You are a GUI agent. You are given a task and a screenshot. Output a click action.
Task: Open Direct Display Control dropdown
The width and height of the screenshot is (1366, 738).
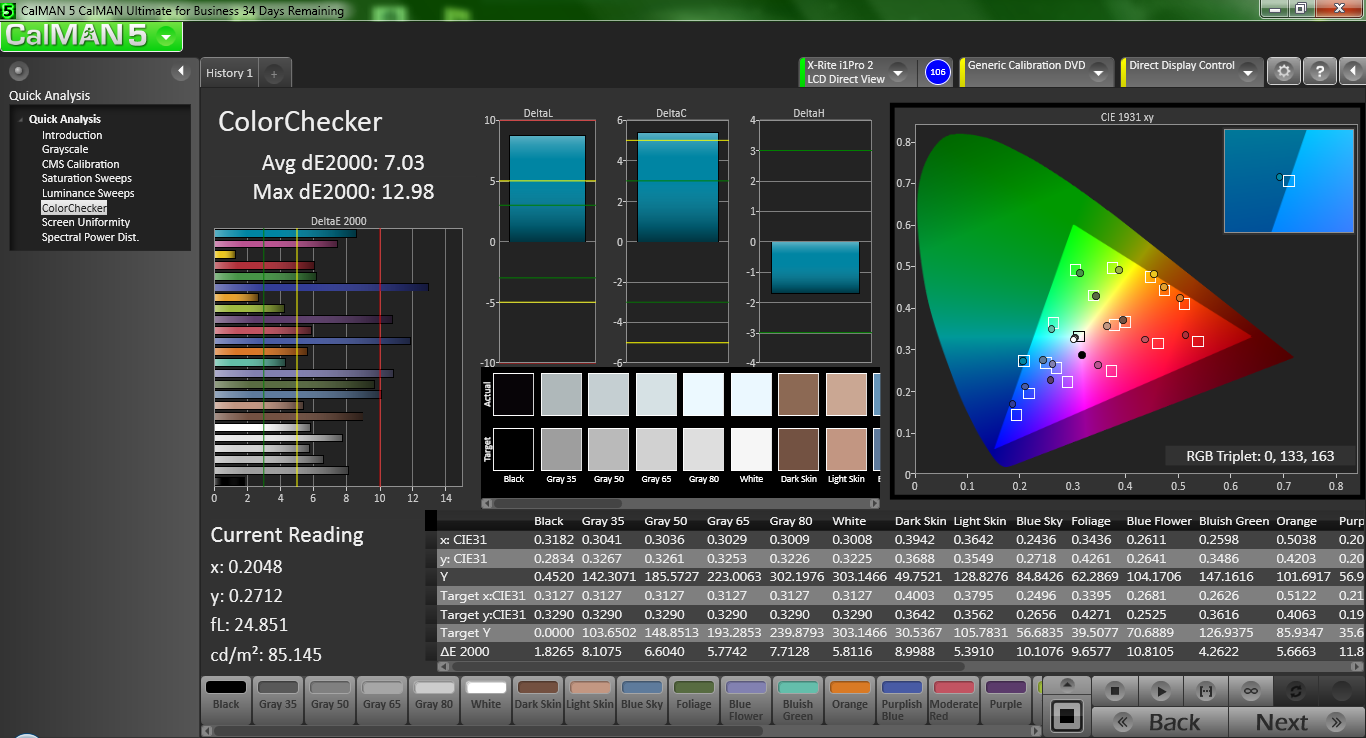(x=1248, y=73)
